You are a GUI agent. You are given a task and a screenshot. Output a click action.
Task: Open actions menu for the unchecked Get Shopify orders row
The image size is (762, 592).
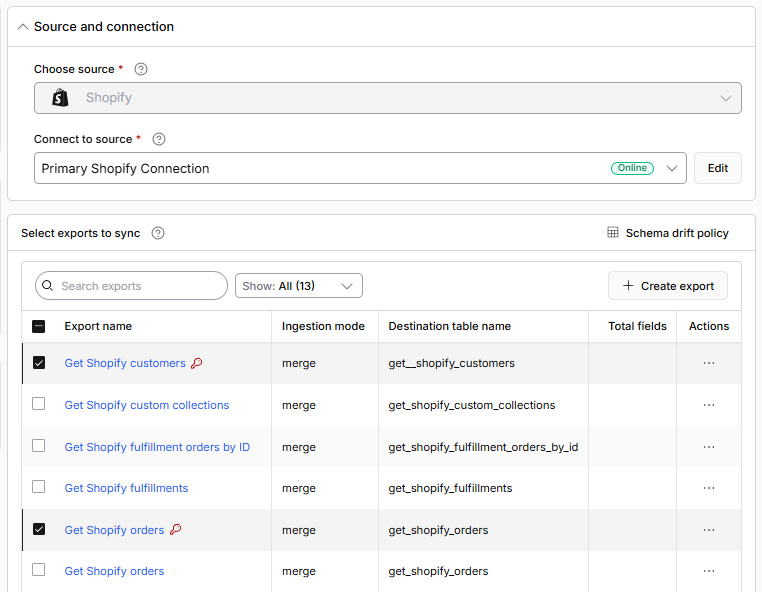[x=709, y=571]
